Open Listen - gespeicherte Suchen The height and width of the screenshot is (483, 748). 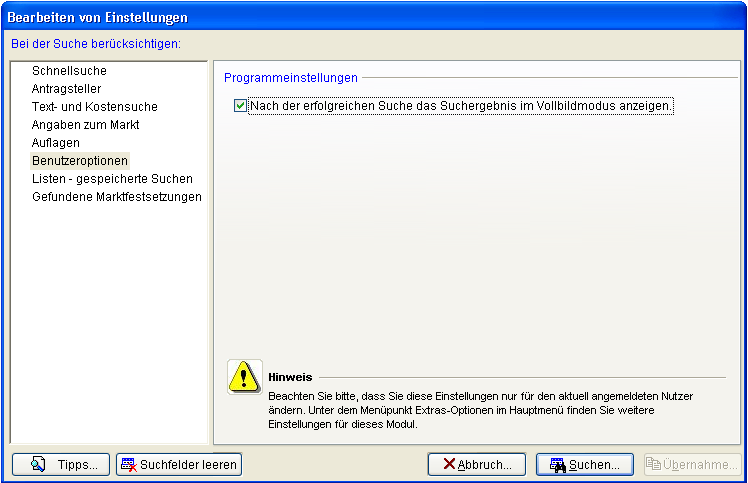click(x=112, y=179)
